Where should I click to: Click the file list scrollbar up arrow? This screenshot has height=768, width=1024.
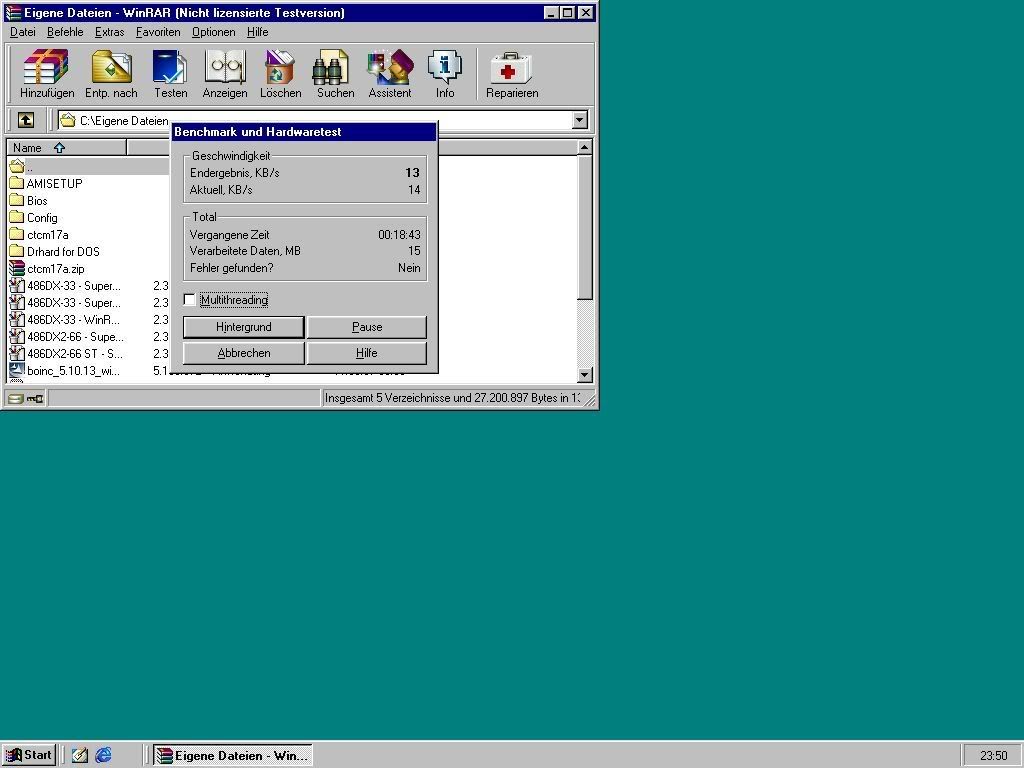click(584, 147)
